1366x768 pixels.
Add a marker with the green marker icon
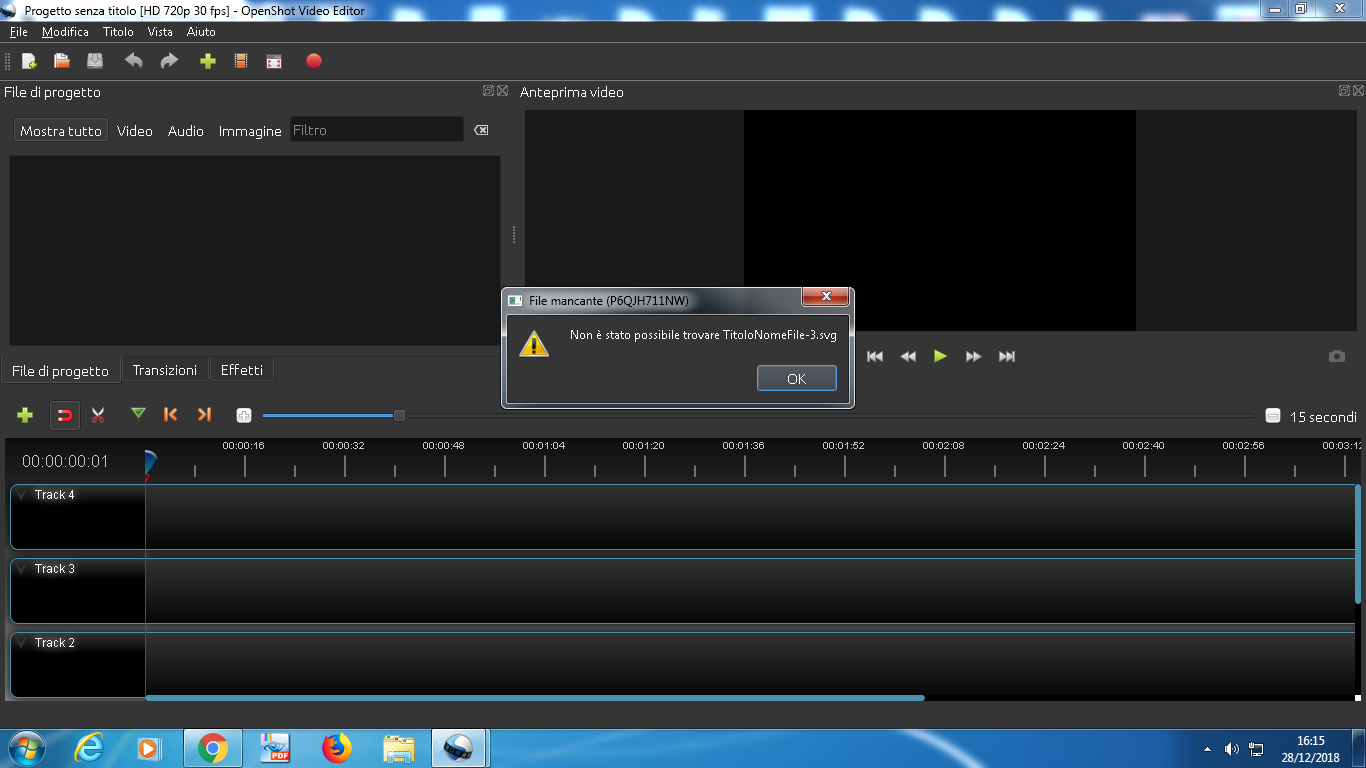pyautogui.click(x=138, y=414)
